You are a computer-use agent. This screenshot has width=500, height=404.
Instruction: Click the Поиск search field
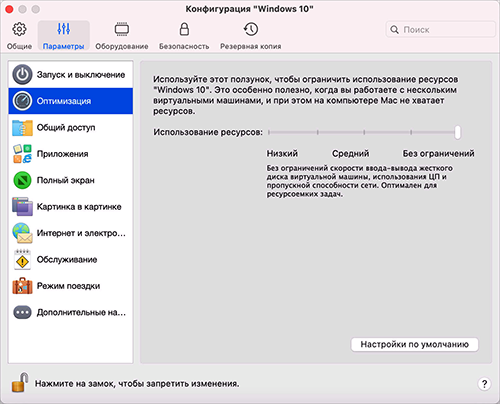pos(441,30)
